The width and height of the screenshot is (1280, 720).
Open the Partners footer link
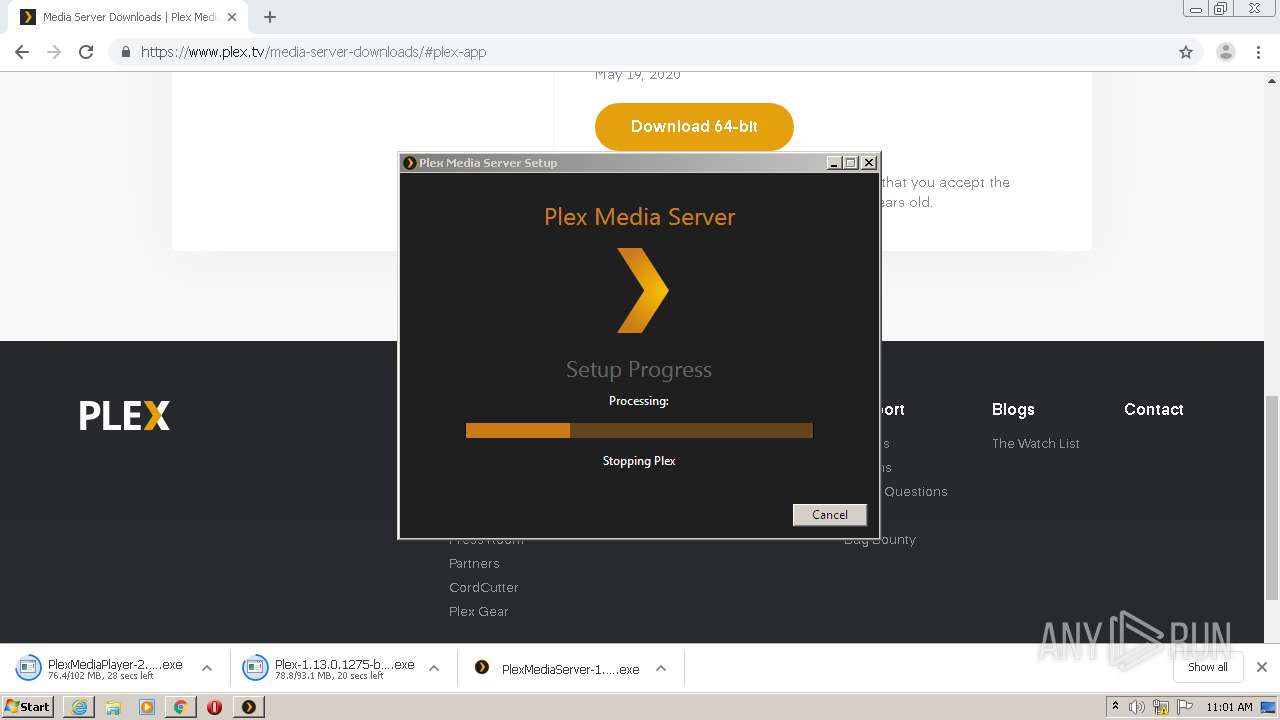pyautogui.click(x=474, y=563)
